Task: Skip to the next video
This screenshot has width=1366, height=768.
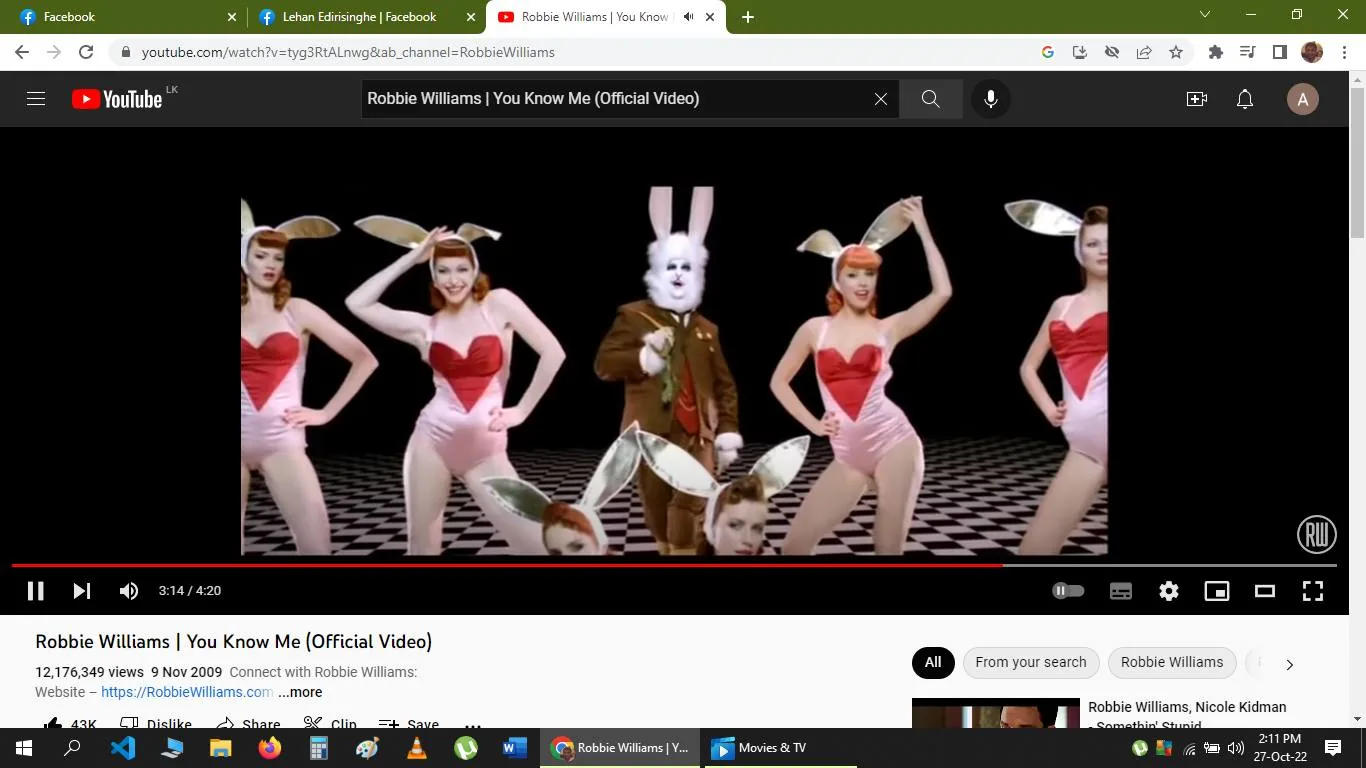Action: click(81, 591)
